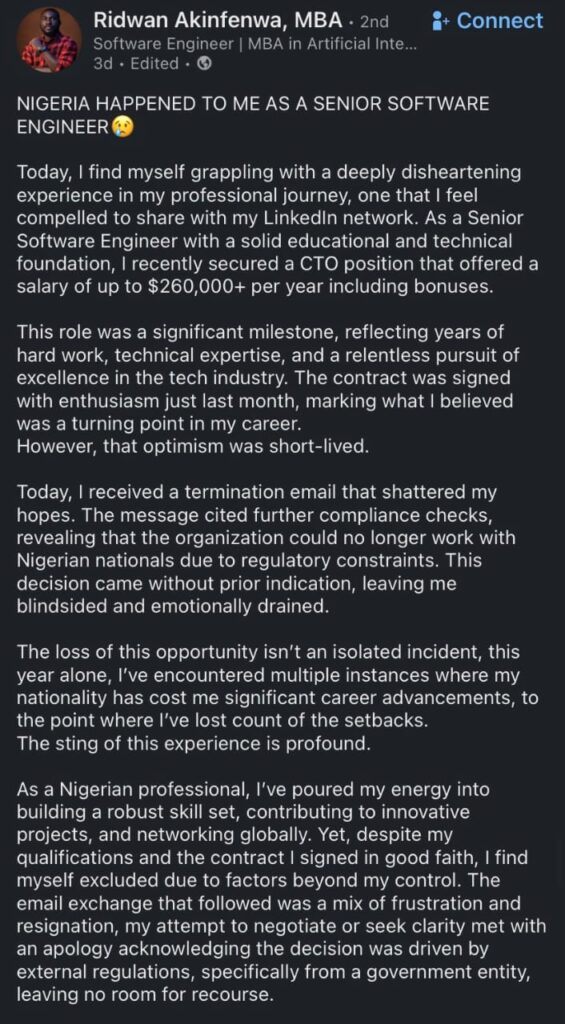
Task: Click the globe public visibility icon
Action: (x=202, y=64)
